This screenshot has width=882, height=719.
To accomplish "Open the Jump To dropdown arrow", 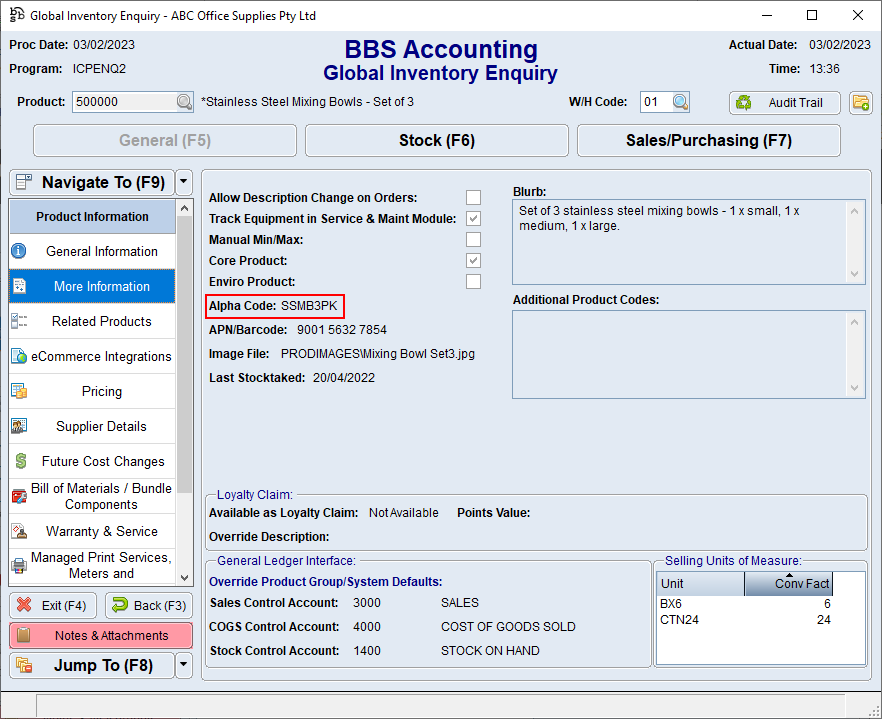I will (182, 665).
